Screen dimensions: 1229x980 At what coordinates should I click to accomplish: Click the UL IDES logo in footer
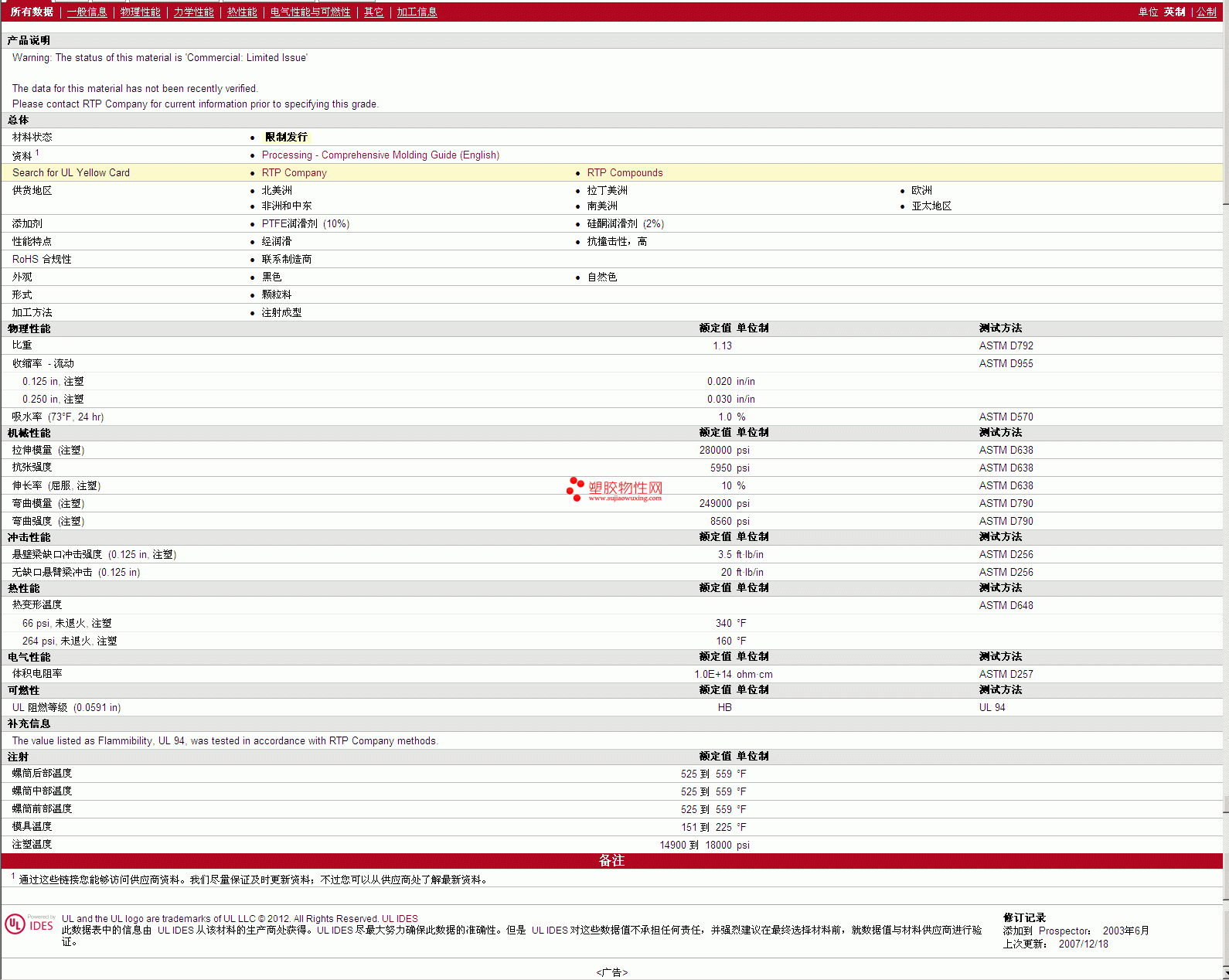coord(29,924)
